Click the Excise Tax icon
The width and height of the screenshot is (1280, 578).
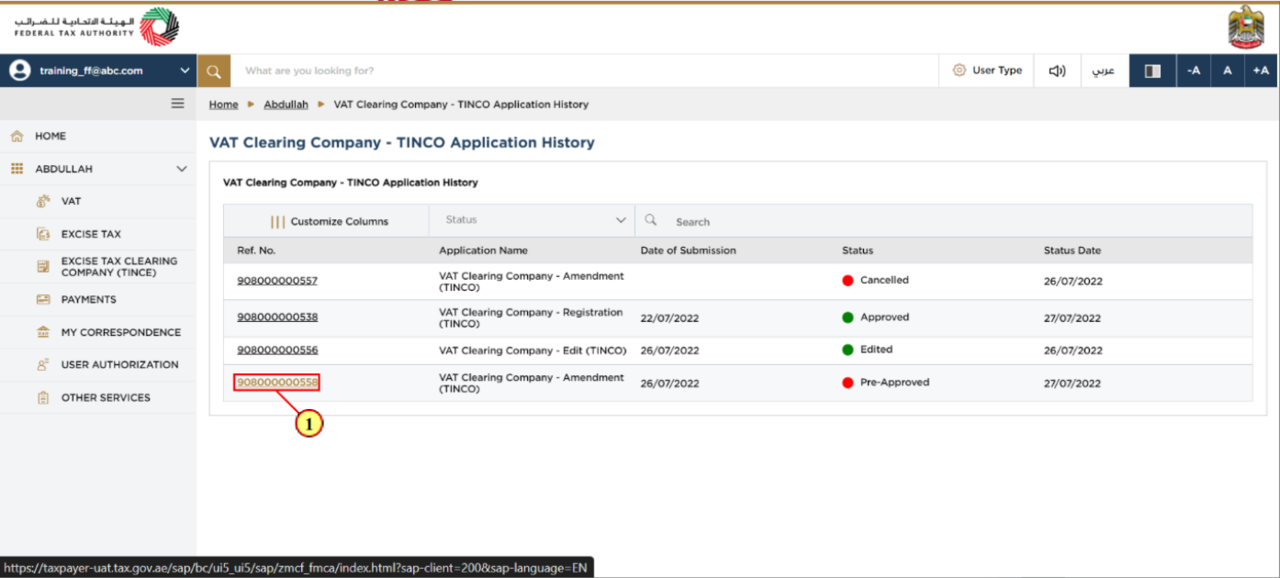click(43, 234)
